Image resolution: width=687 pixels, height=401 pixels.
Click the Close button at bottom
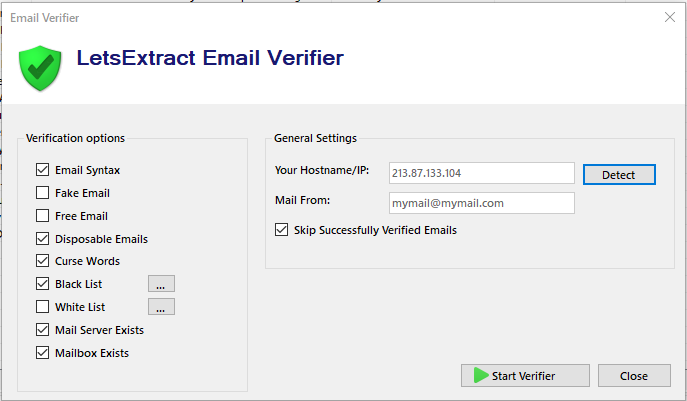[634, 376]
